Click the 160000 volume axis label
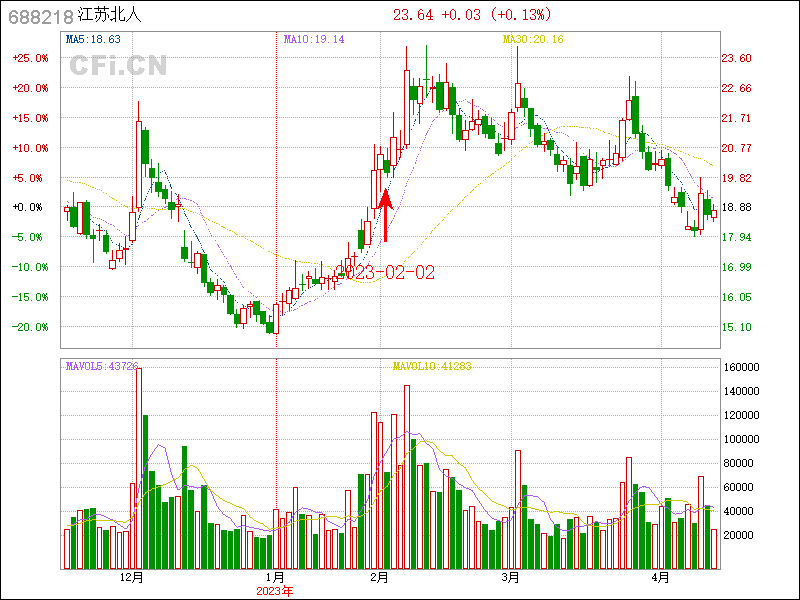The width and height of the screenshot is (800, 600). (742, 367)
